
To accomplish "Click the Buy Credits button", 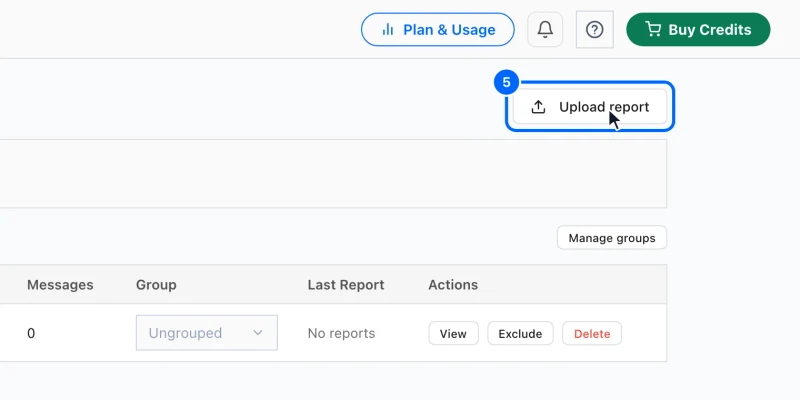I will (698, 30).
